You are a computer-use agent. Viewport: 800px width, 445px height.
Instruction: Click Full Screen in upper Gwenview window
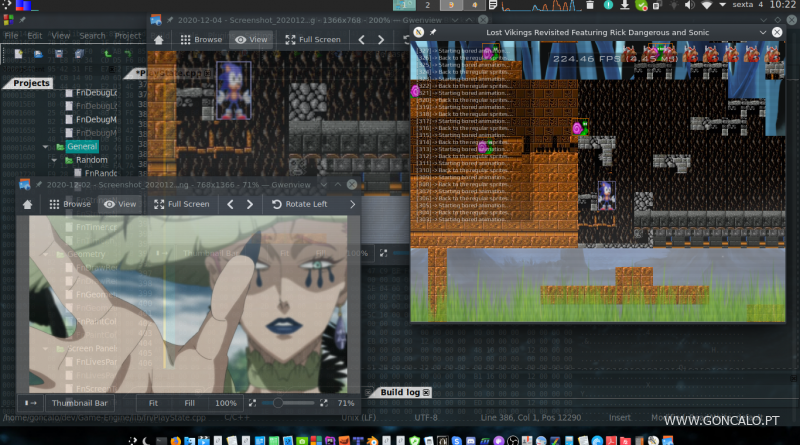313,39
